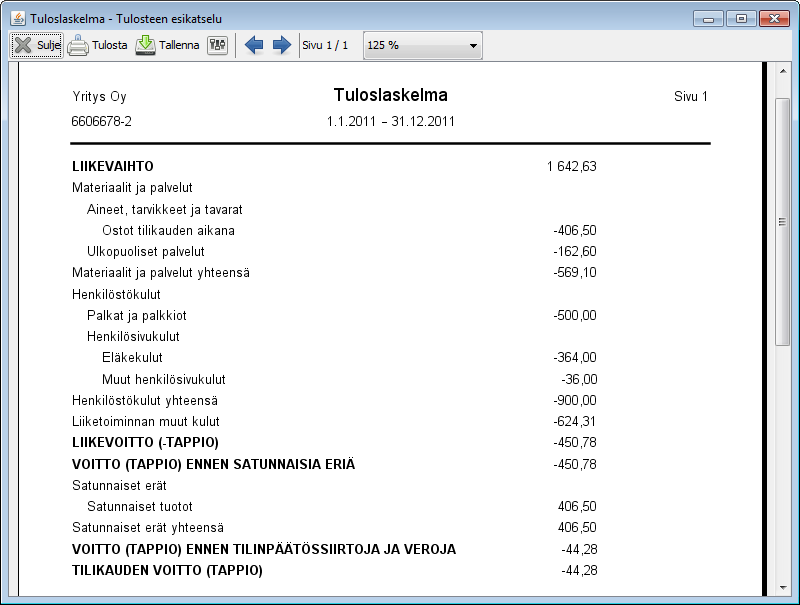Click the value -364,00

coord(575,358)
